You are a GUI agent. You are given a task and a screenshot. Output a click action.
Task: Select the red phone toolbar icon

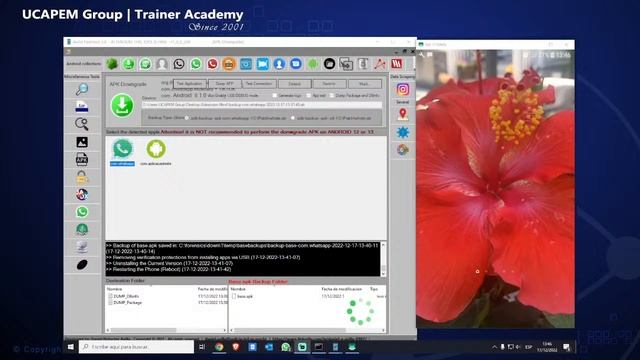212,64
